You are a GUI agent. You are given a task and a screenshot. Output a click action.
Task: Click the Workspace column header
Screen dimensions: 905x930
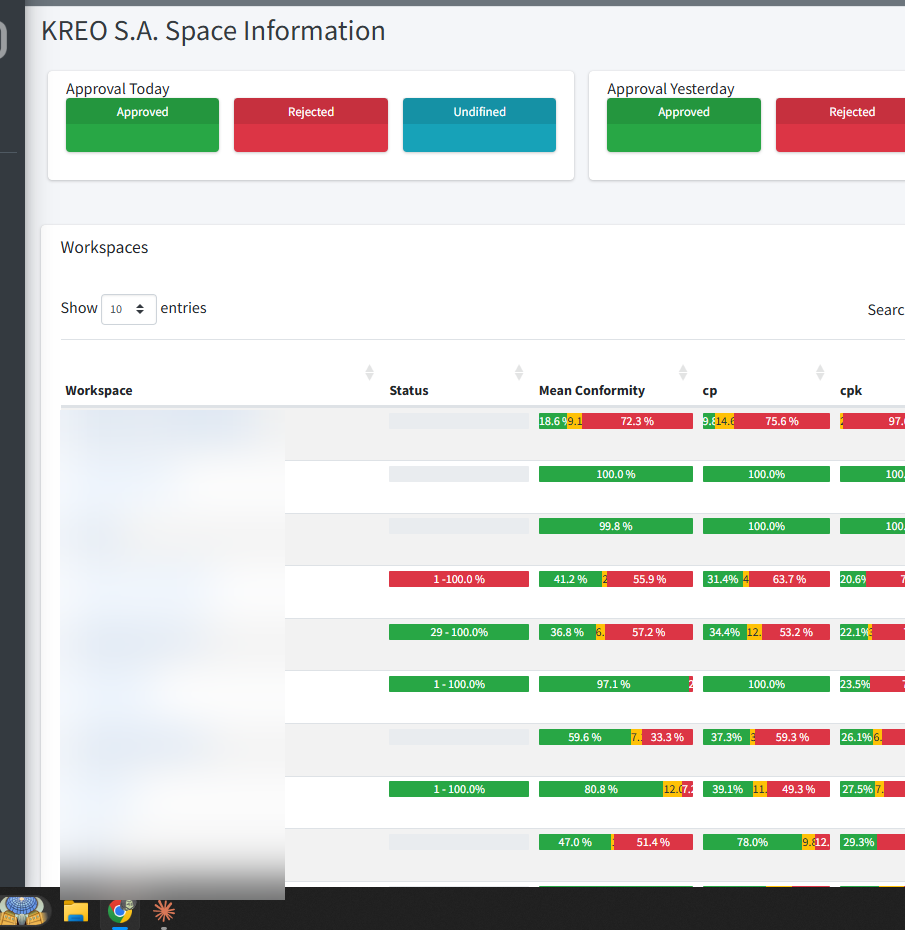tap(98, 391)
